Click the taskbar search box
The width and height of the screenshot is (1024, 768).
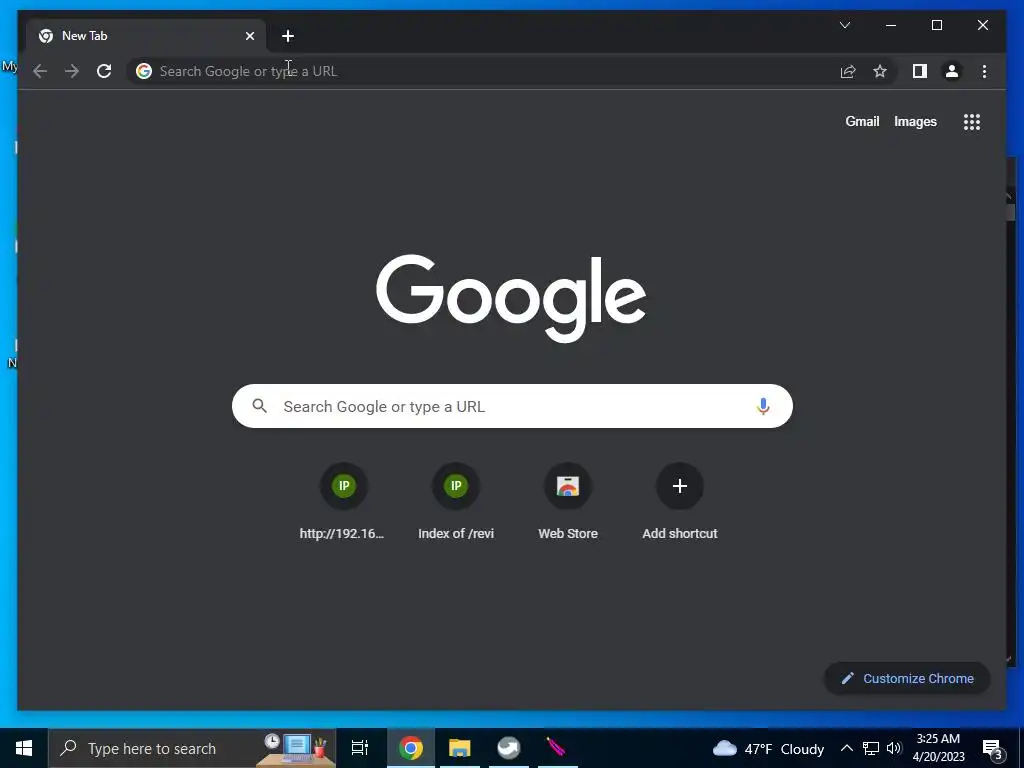(x=192, y=748)
